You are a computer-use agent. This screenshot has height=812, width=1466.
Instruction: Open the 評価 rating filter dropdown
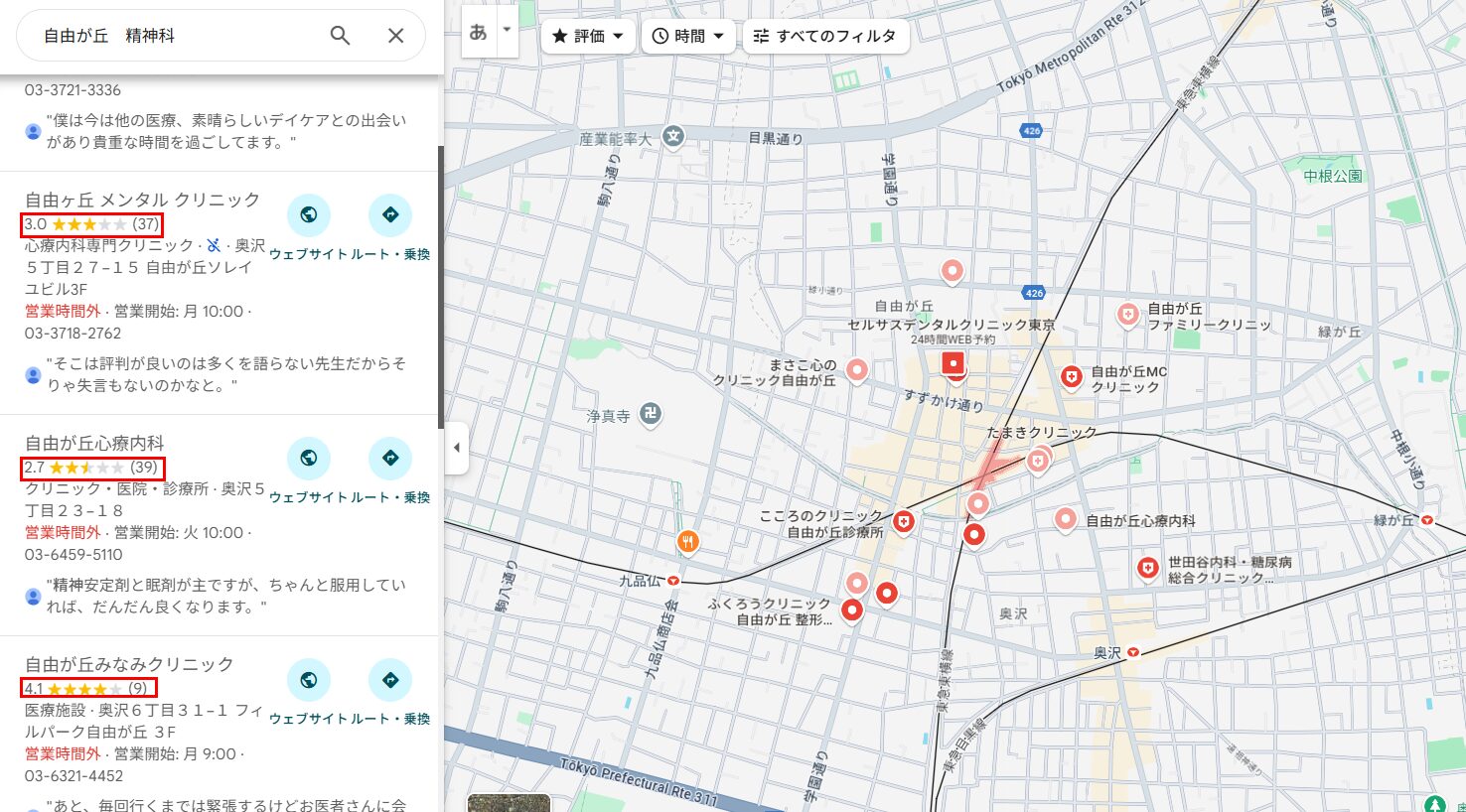pos(588,36)
